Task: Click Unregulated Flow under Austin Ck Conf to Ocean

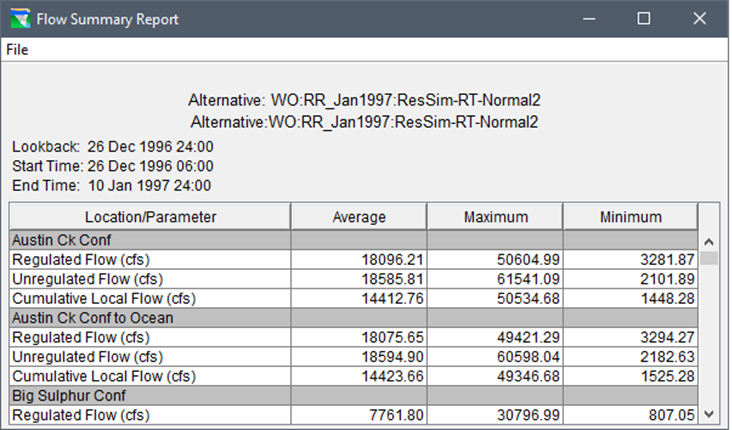Action: [x=87, y=357]
